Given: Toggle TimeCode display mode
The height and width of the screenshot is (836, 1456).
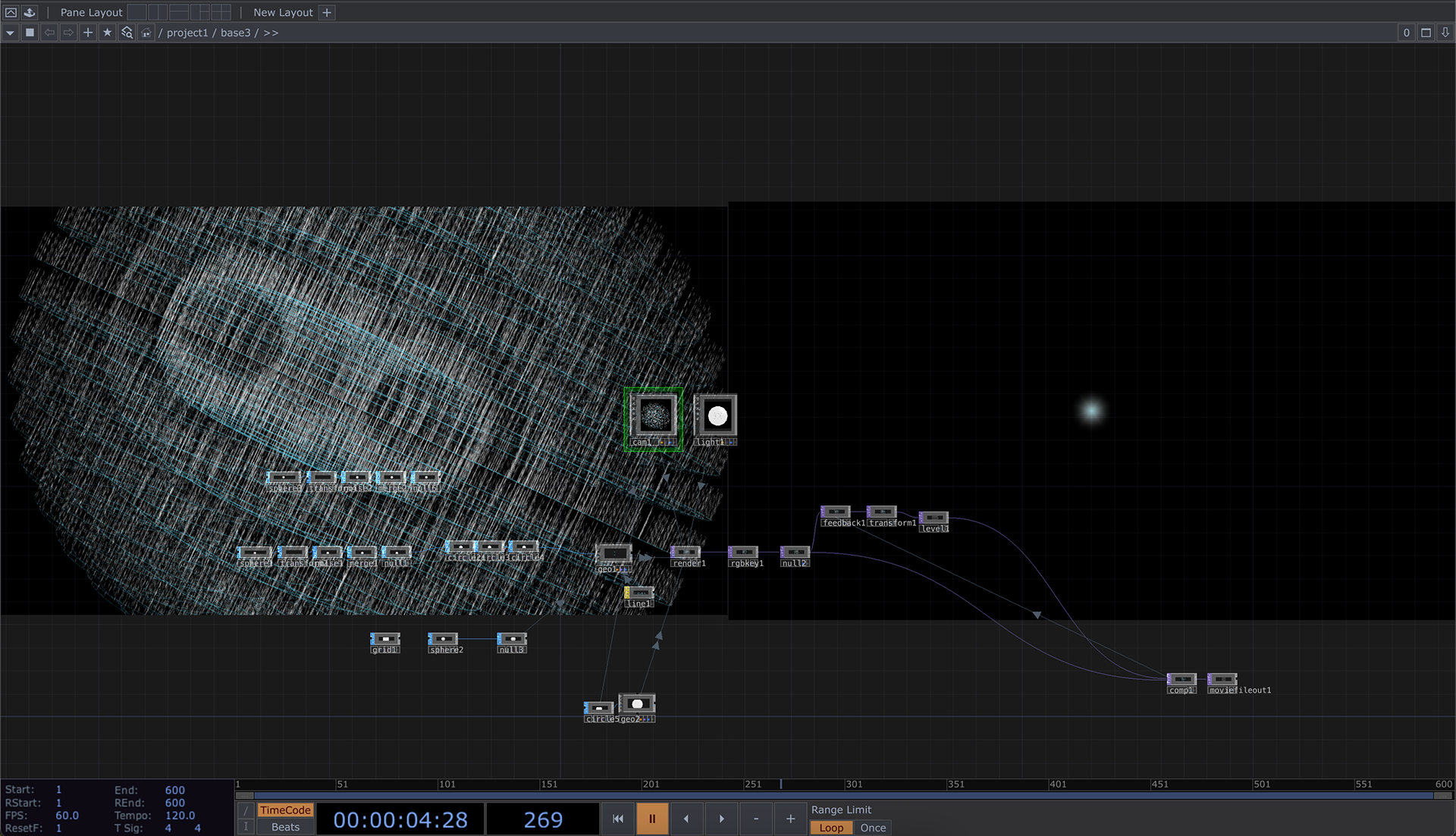Looking at the screenshot, I should coord(285,810).
